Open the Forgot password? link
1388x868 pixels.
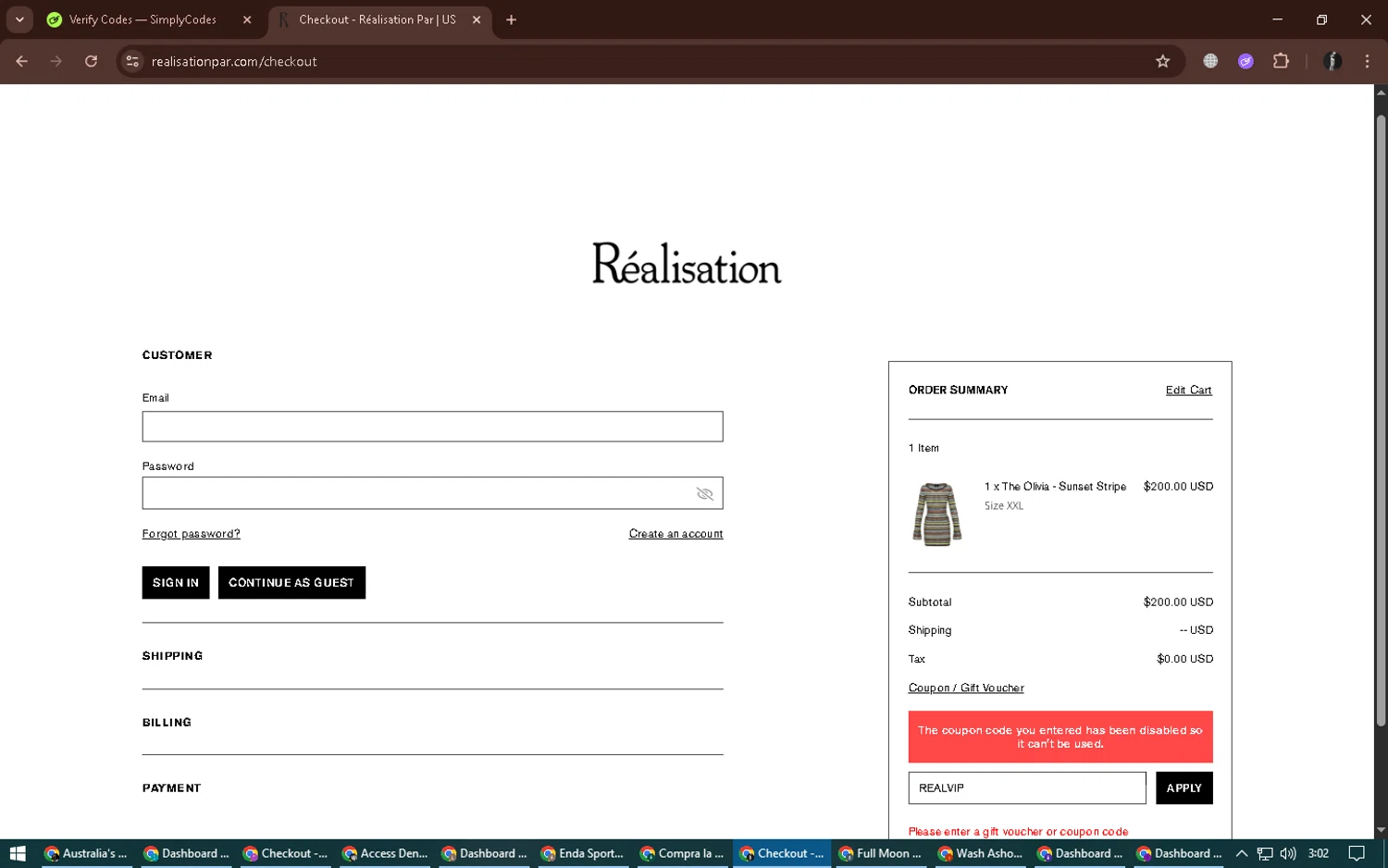[191, 534]
